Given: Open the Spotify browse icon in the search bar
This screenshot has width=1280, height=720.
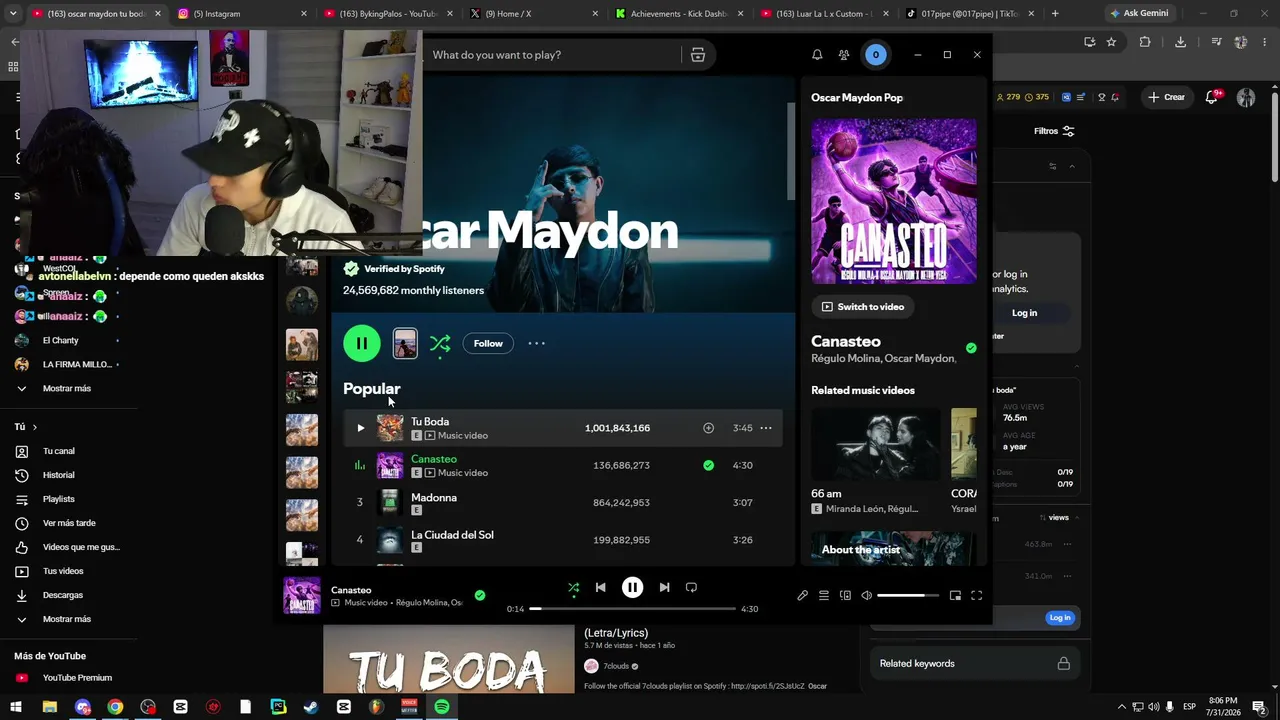Looking at the screenshot, I should [698, 55].
